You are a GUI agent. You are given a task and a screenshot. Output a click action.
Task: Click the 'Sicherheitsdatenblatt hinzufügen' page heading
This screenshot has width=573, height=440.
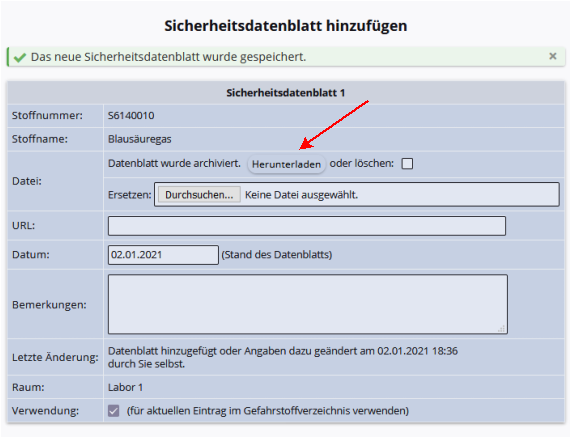pos(286,26)
